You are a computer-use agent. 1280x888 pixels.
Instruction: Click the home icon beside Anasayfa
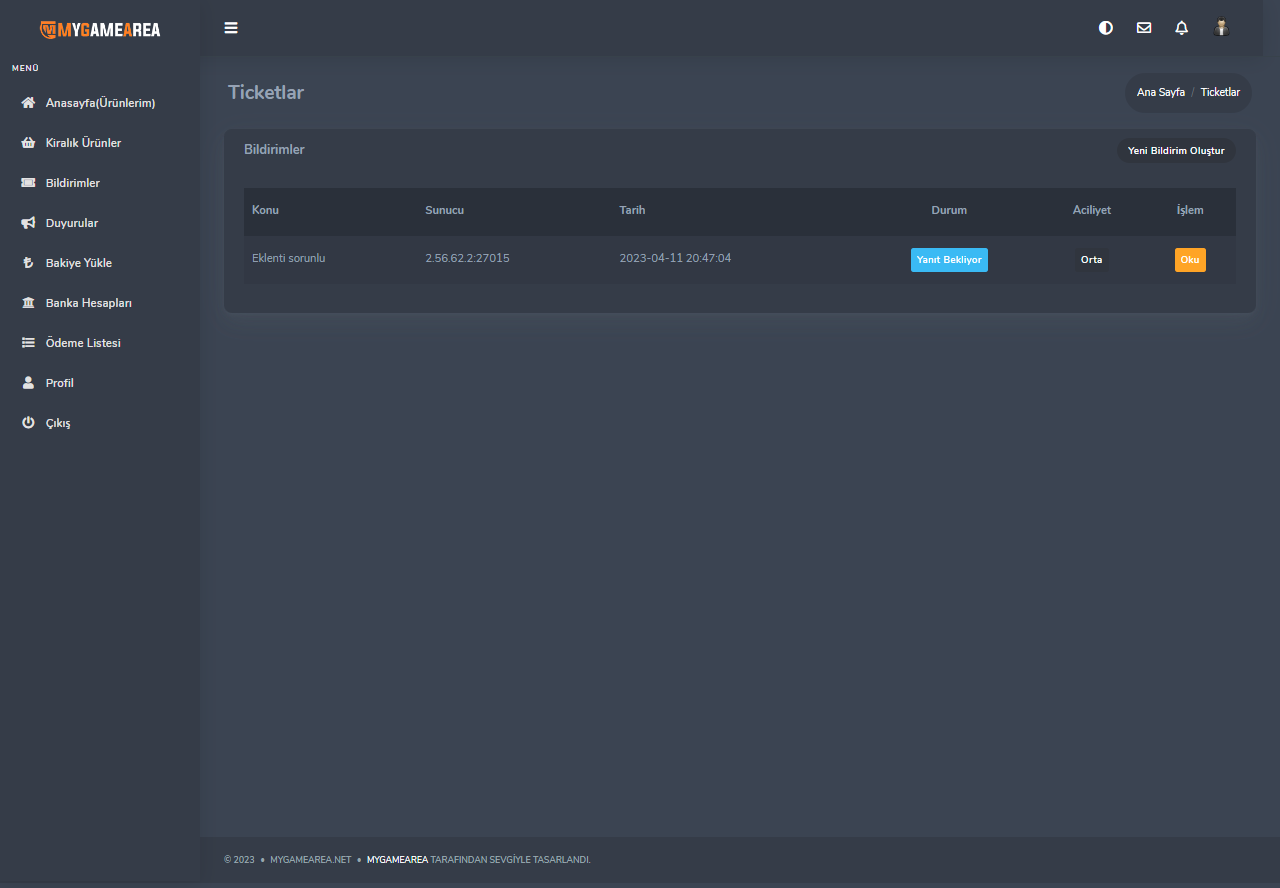28,103
